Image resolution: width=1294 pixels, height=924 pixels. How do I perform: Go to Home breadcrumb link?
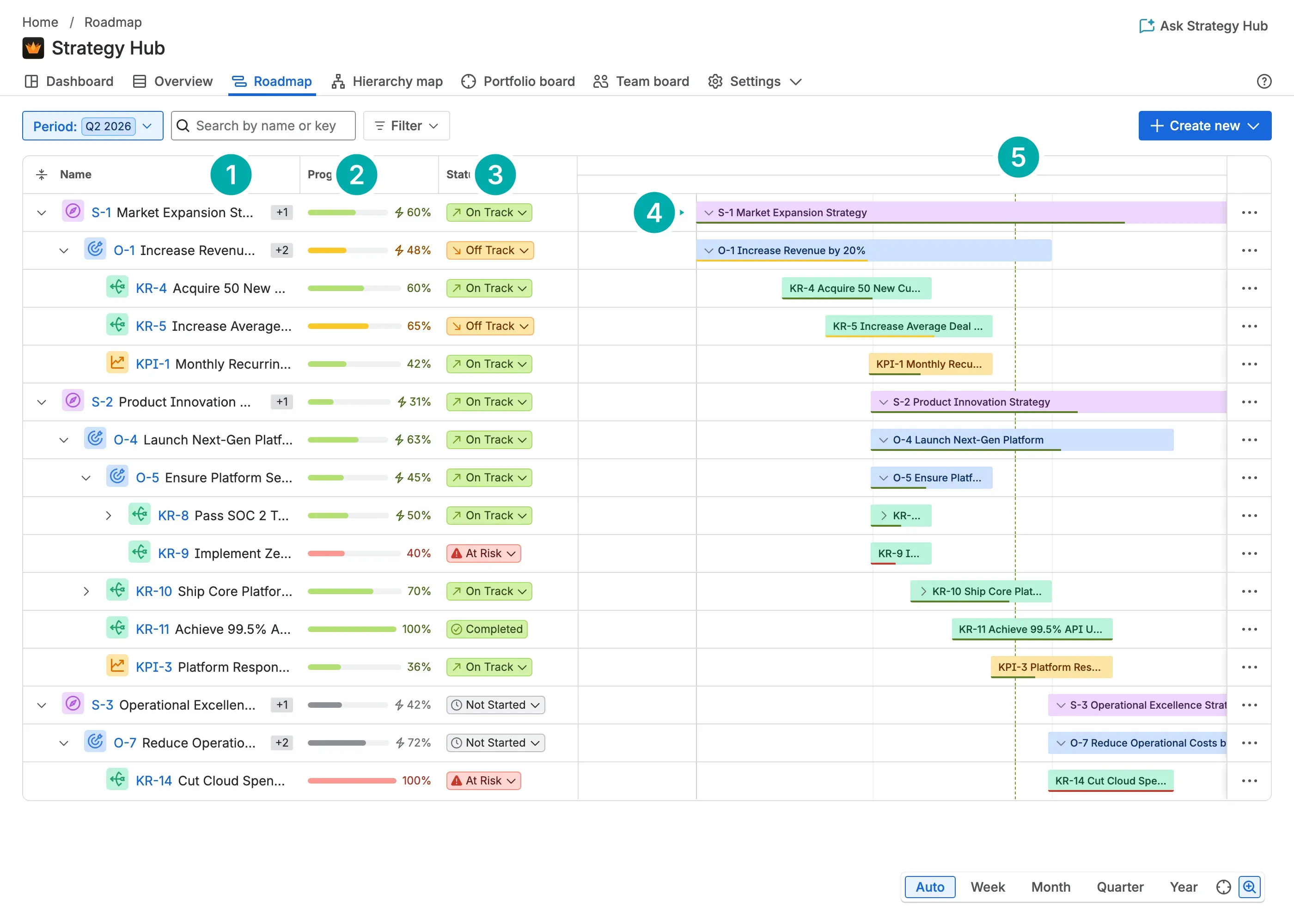pos(40,22)
